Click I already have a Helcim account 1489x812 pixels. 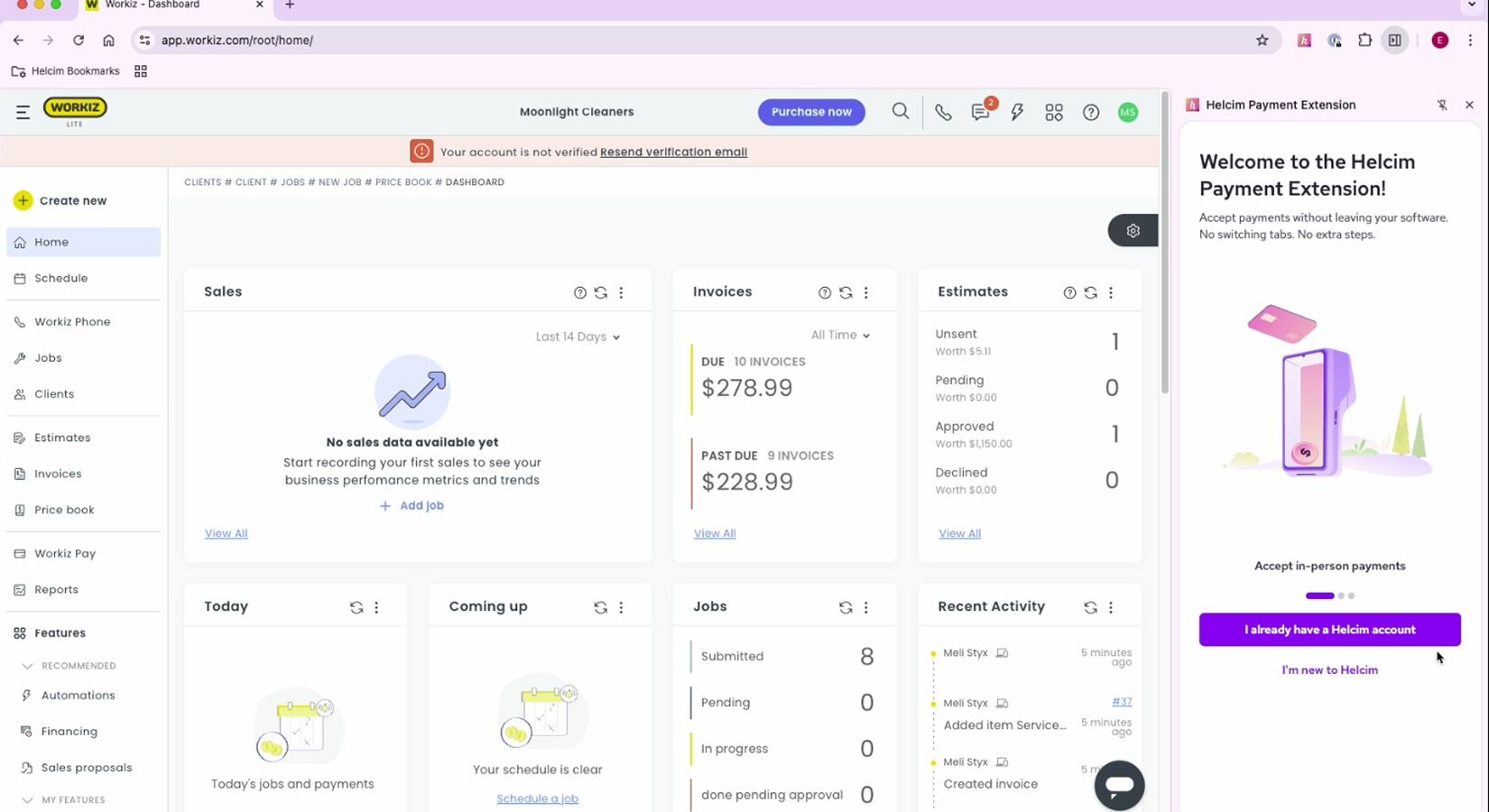click(1329, 630)
